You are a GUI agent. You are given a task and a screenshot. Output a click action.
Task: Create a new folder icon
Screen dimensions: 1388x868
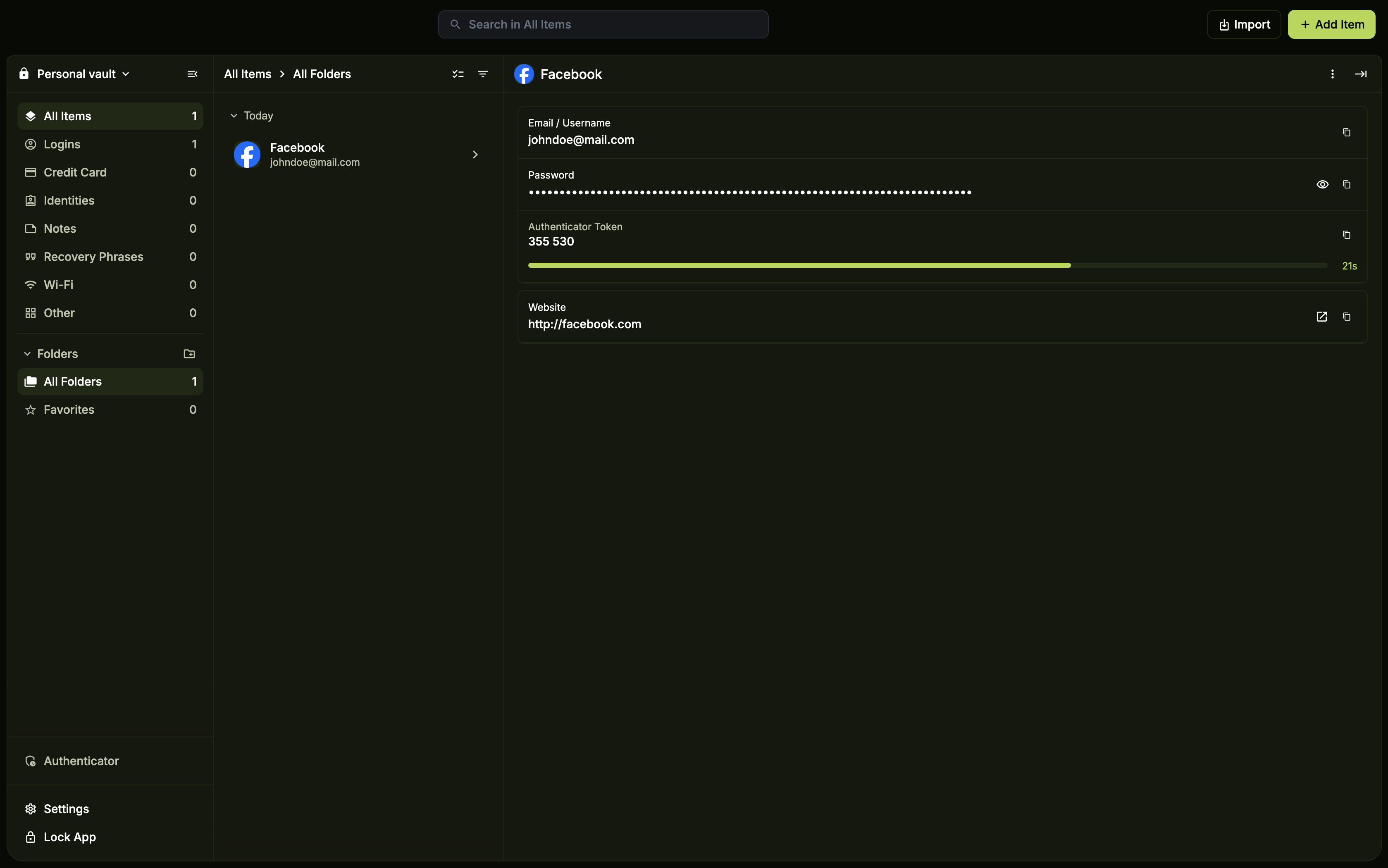point(189,354)
